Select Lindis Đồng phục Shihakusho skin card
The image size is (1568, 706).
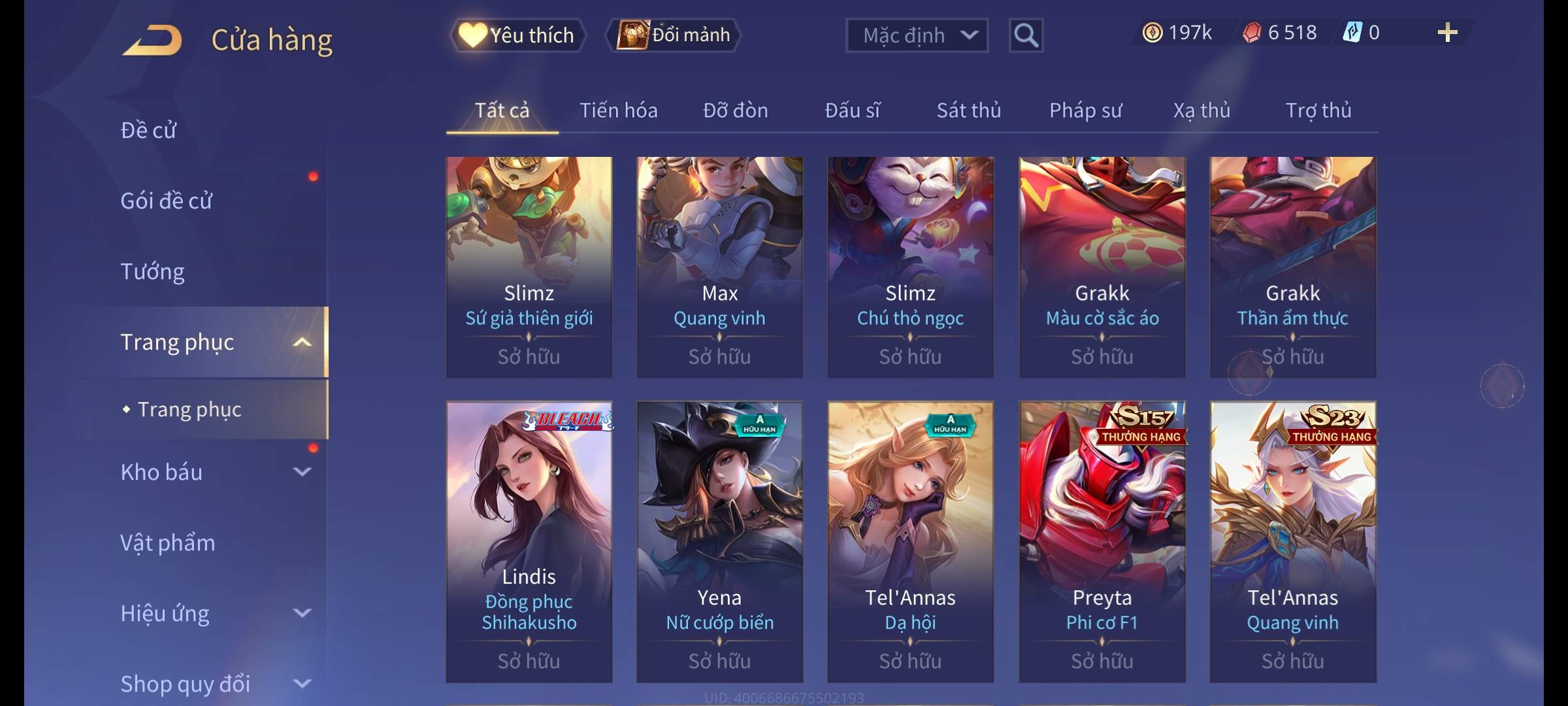point(529,542)
